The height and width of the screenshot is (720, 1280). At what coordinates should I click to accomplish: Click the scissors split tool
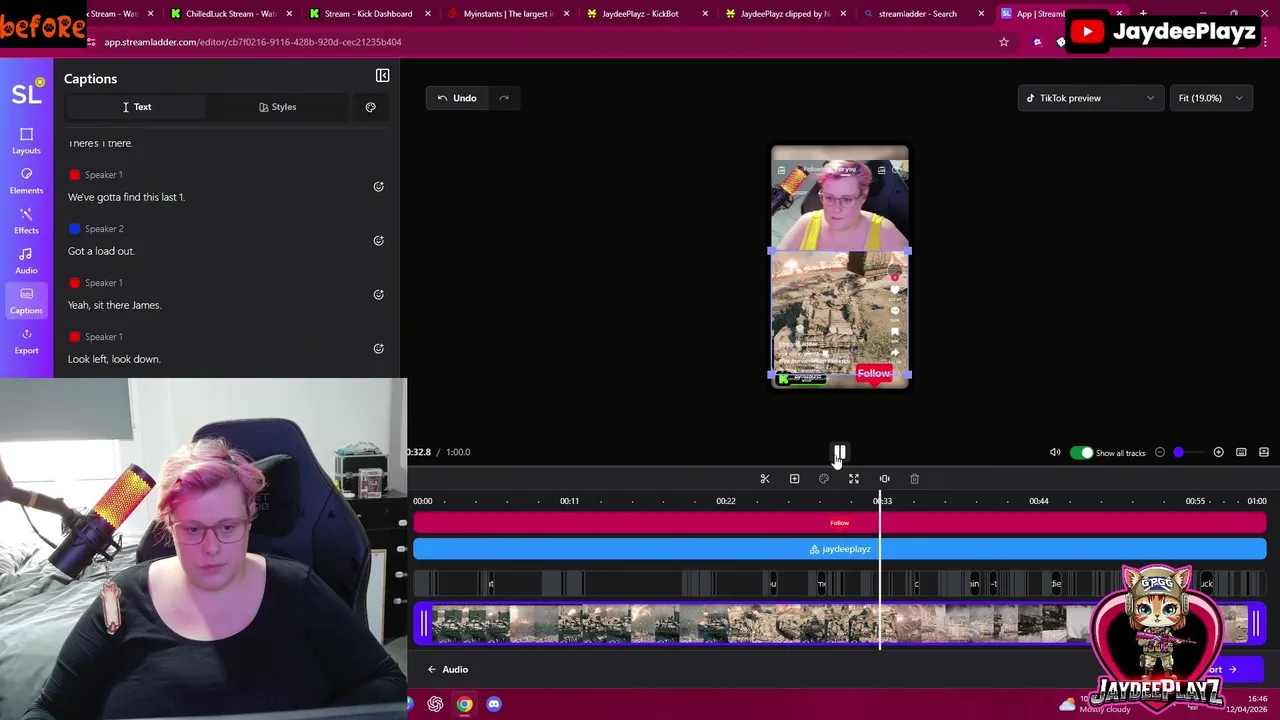click(x=765, y=479)
